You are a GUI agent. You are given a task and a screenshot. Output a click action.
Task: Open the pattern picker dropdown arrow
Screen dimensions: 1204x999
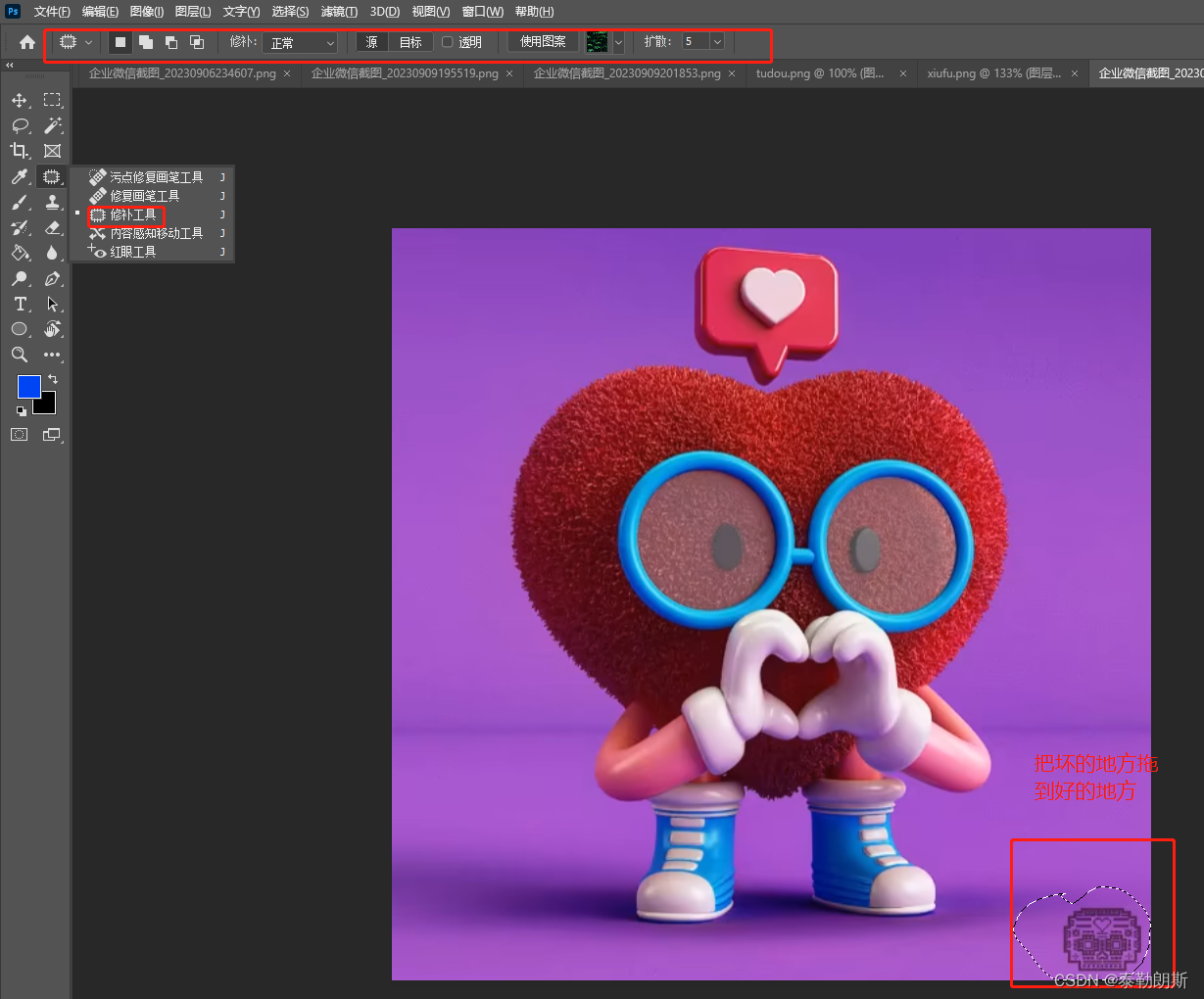point(618,42)
